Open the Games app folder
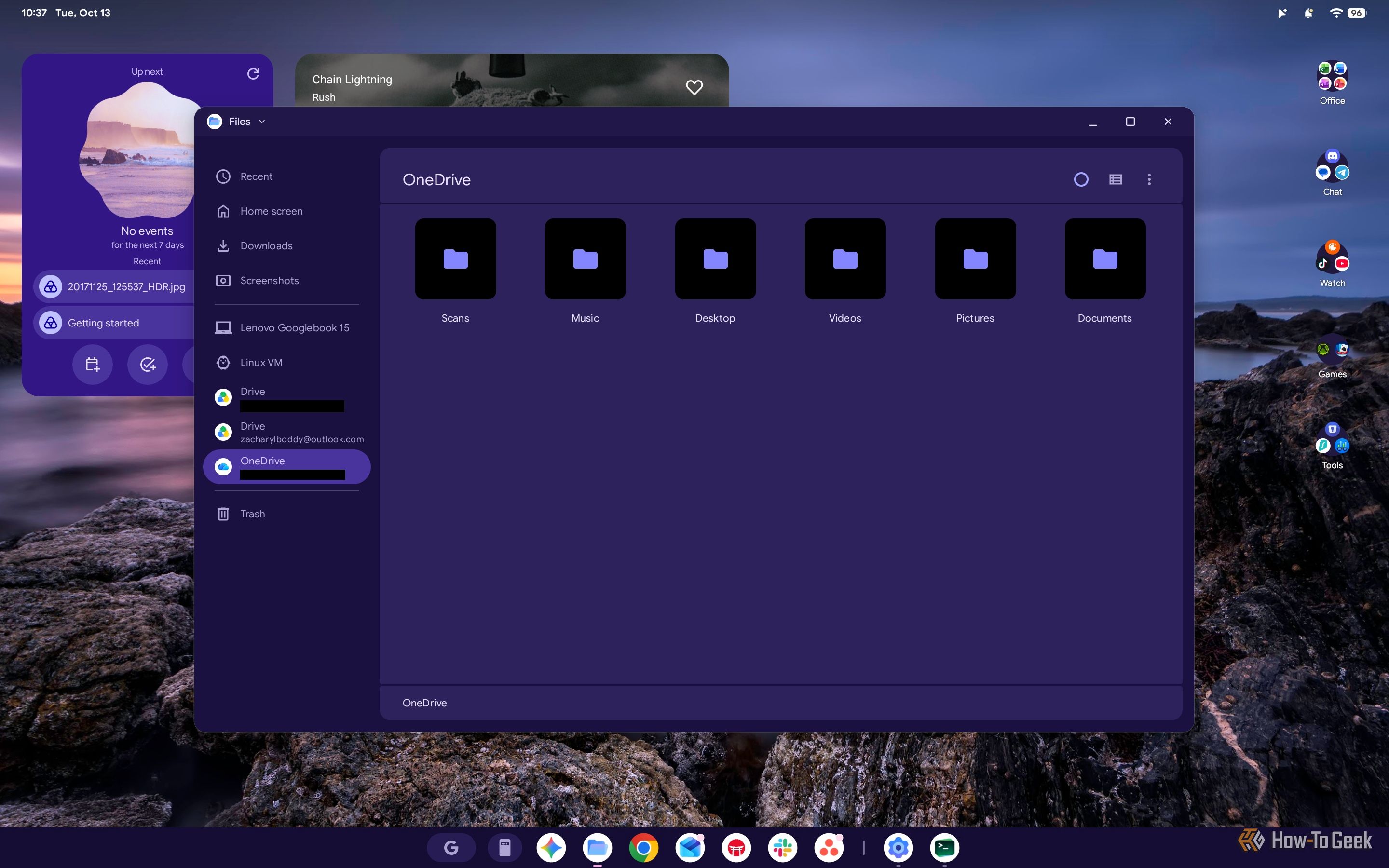Screen dimensions: 1389x868 pos(1332,356)
